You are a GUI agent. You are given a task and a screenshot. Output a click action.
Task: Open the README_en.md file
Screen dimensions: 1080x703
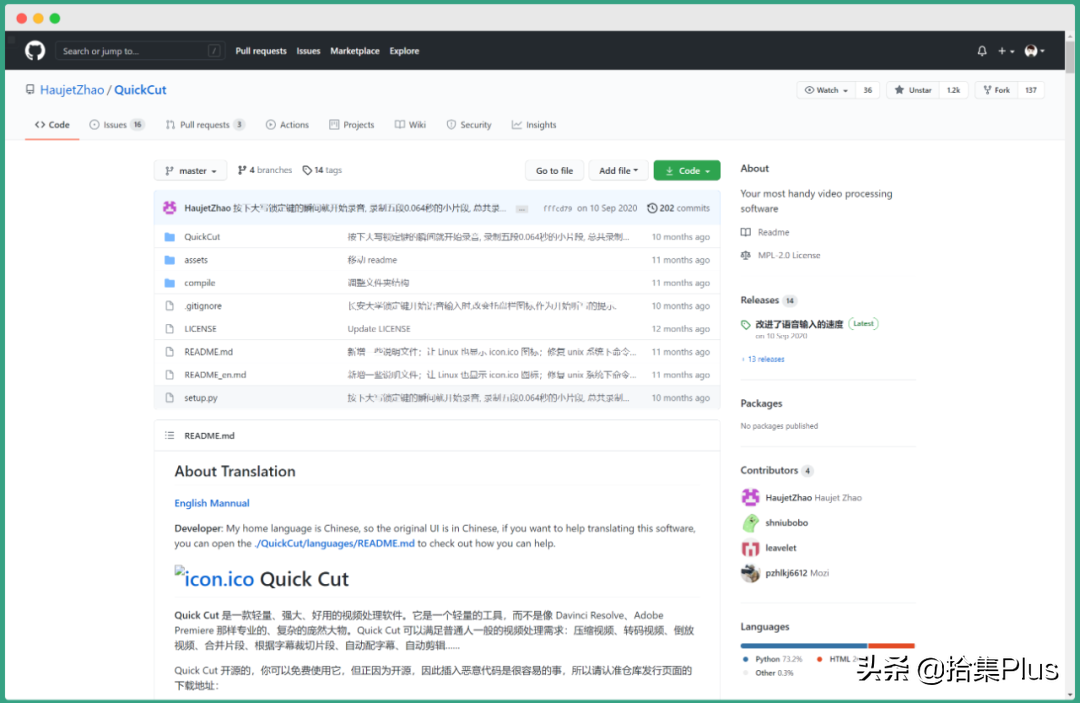click(x=215, y=375)
